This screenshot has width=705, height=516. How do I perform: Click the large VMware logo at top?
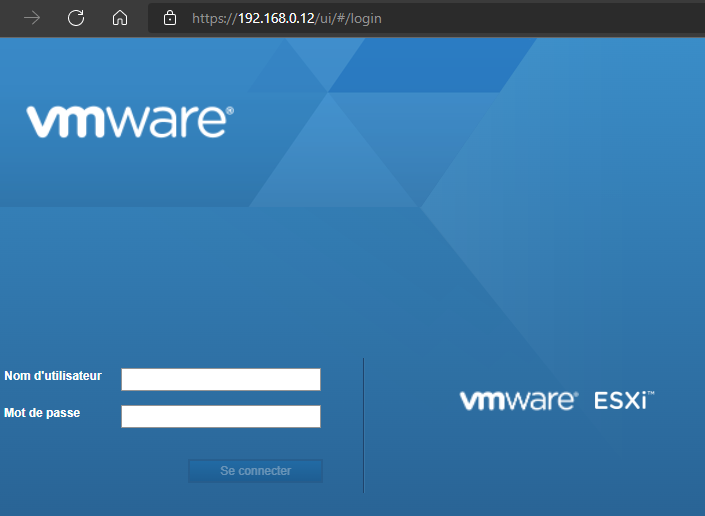130,120
